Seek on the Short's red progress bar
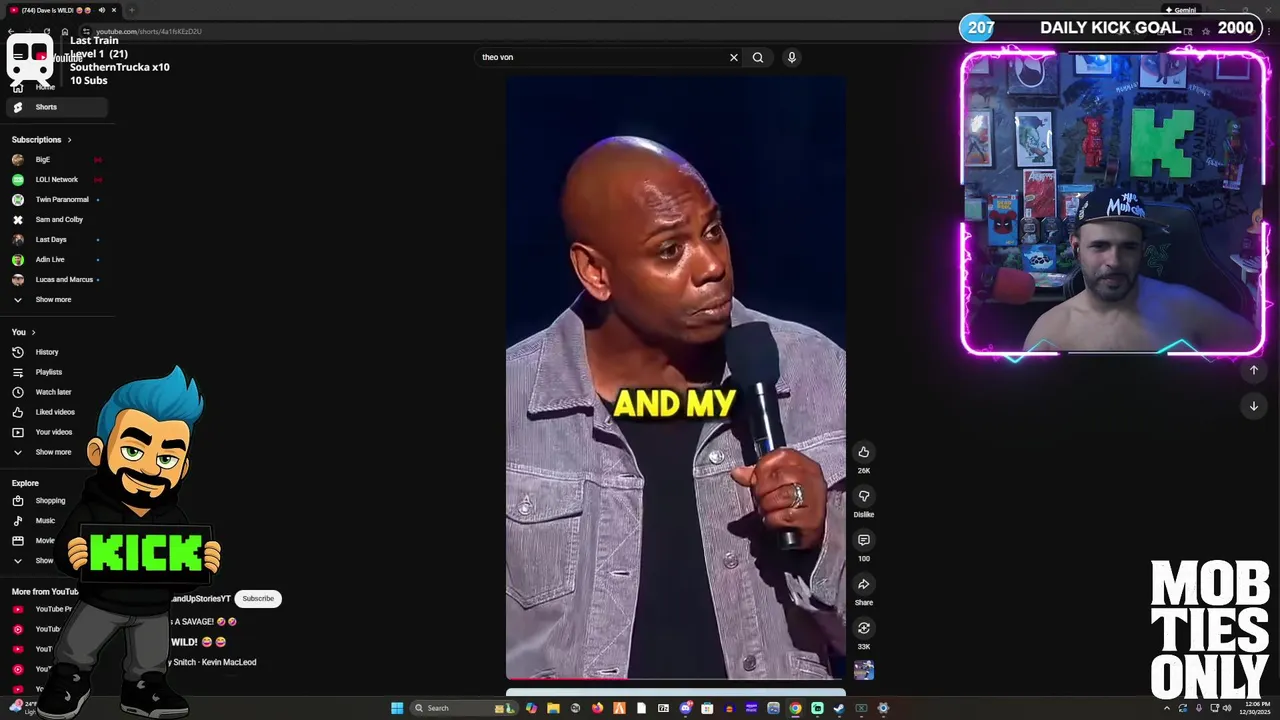Viewport: 1280px width, 720px height. (675, 679)
